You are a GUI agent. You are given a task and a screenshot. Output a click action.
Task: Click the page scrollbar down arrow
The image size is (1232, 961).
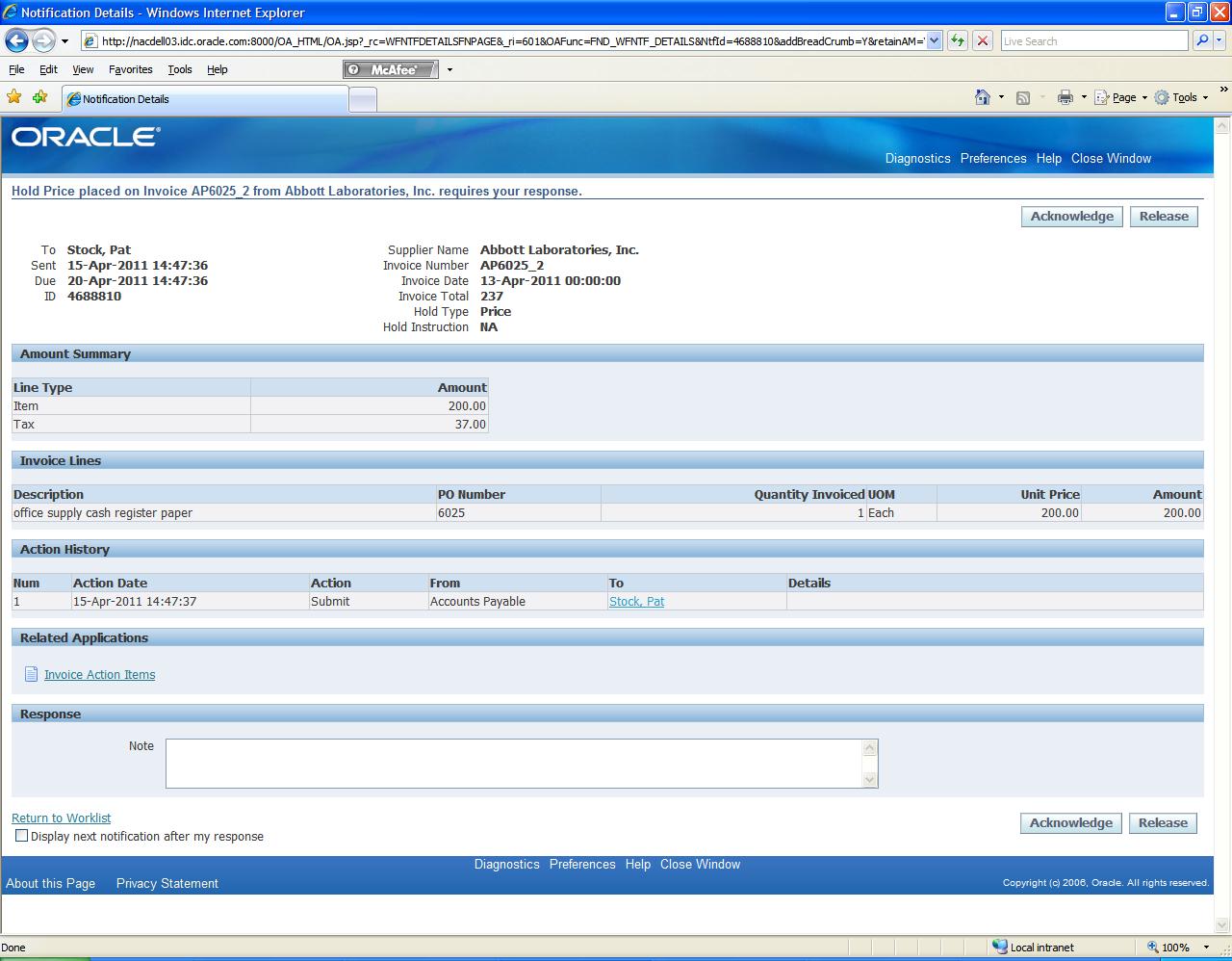pos(1222,925)
